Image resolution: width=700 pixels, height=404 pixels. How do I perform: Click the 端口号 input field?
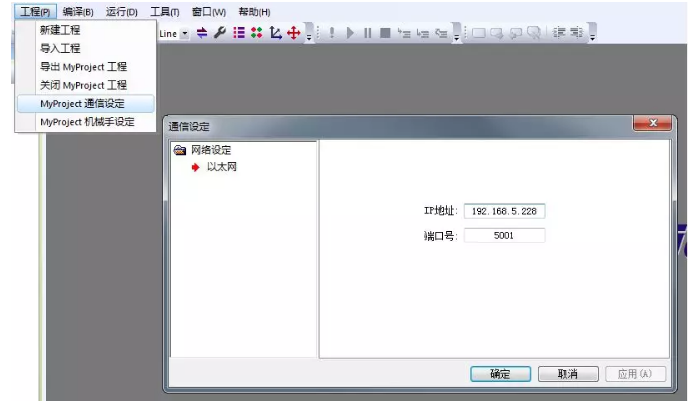pyautogui.click(x=504, y=235)
